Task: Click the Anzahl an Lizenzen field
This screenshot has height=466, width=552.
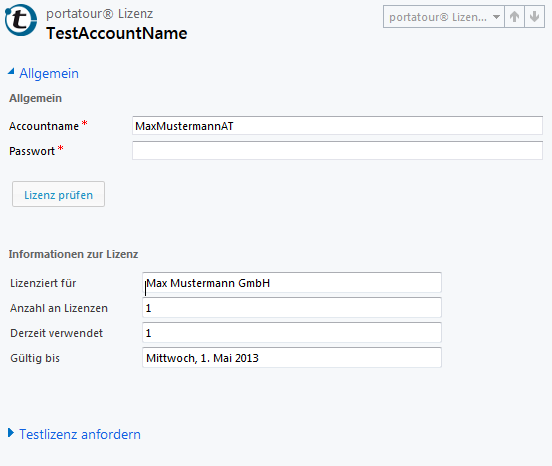Action: coord(292,308)
